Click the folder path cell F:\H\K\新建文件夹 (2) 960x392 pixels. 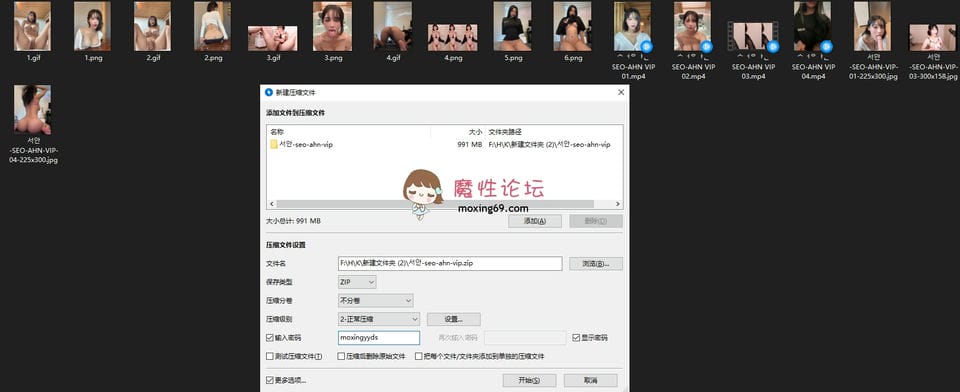(549, 145)
